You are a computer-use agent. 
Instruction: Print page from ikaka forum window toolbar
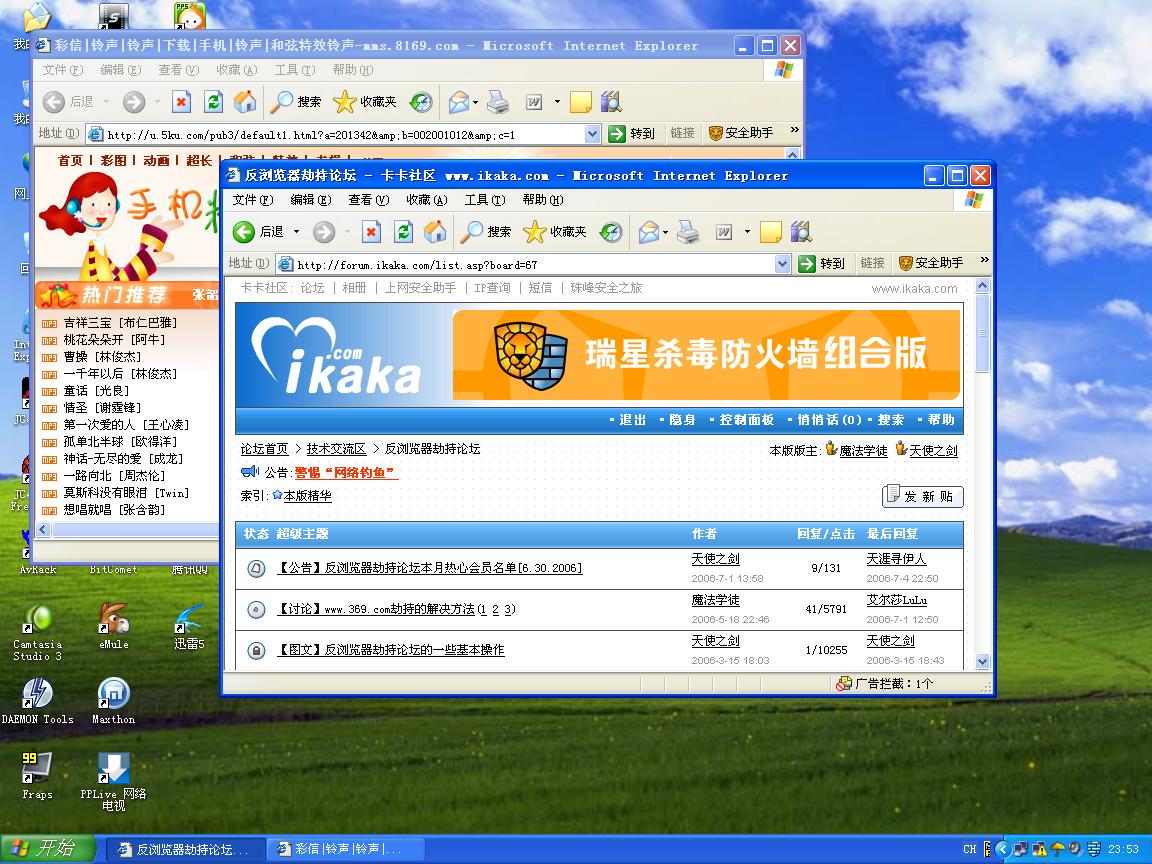coord(688,232)
